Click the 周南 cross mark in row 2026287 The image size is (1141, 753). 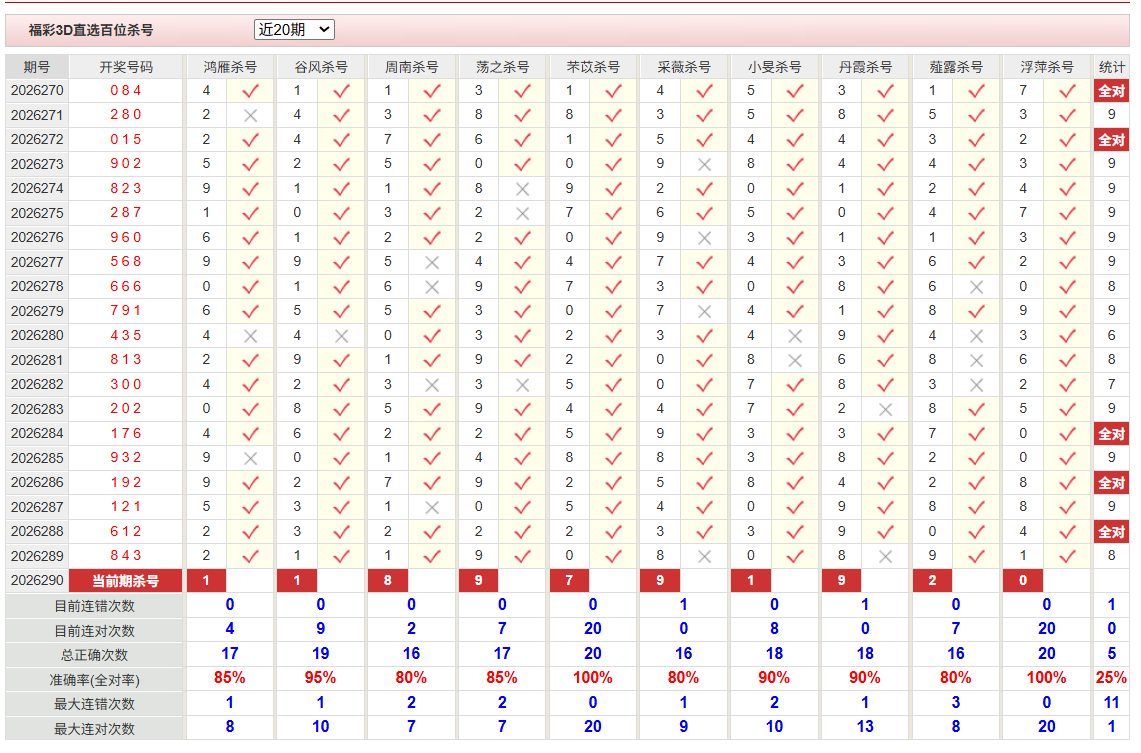pyautogui.click(x=432, y=507)
